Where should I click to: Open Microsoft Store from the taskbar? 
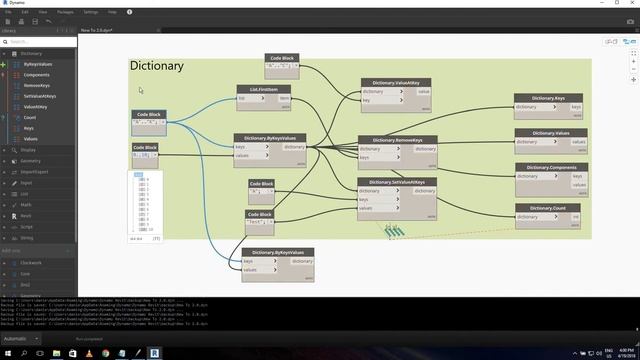tap(73, 353)
